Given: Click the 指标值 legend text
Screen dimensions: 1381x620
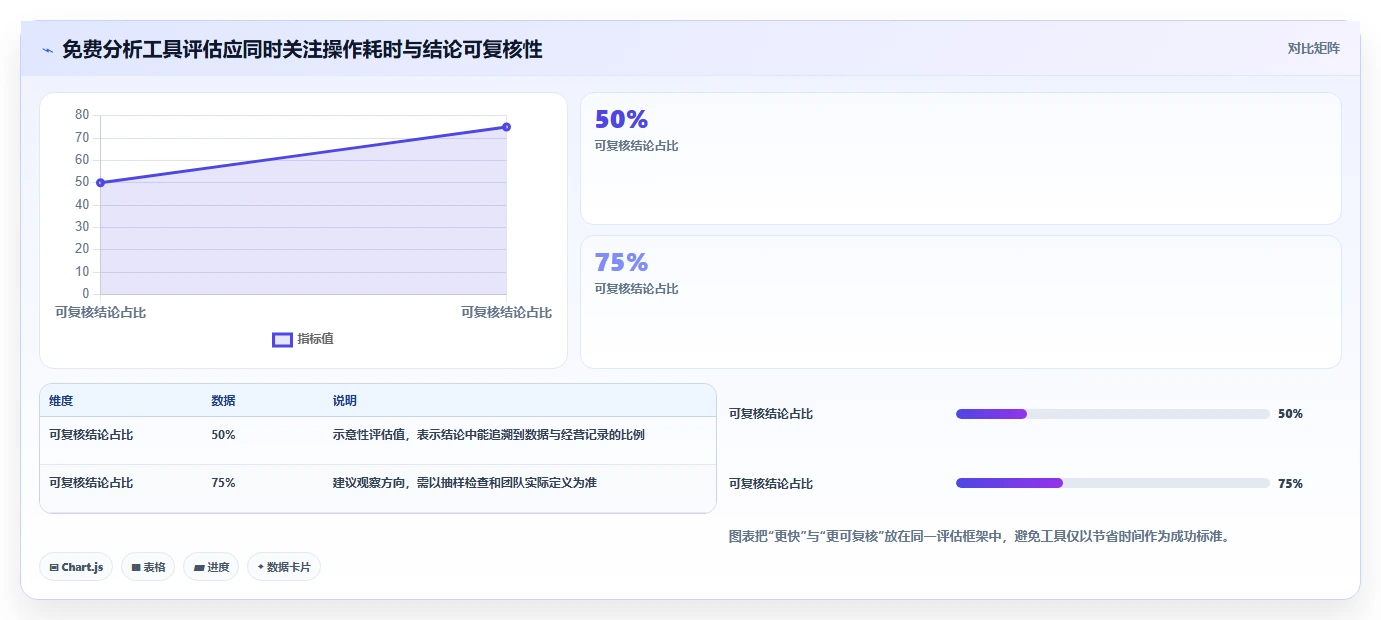Looking at the screenshot, I should point(315,340).
